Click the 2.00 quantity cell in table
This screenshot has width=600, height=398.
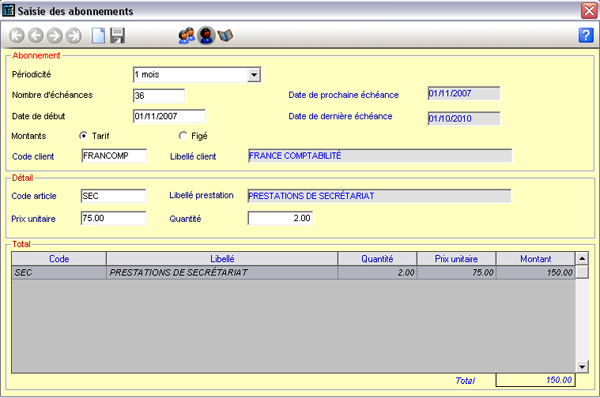(377, 272)
